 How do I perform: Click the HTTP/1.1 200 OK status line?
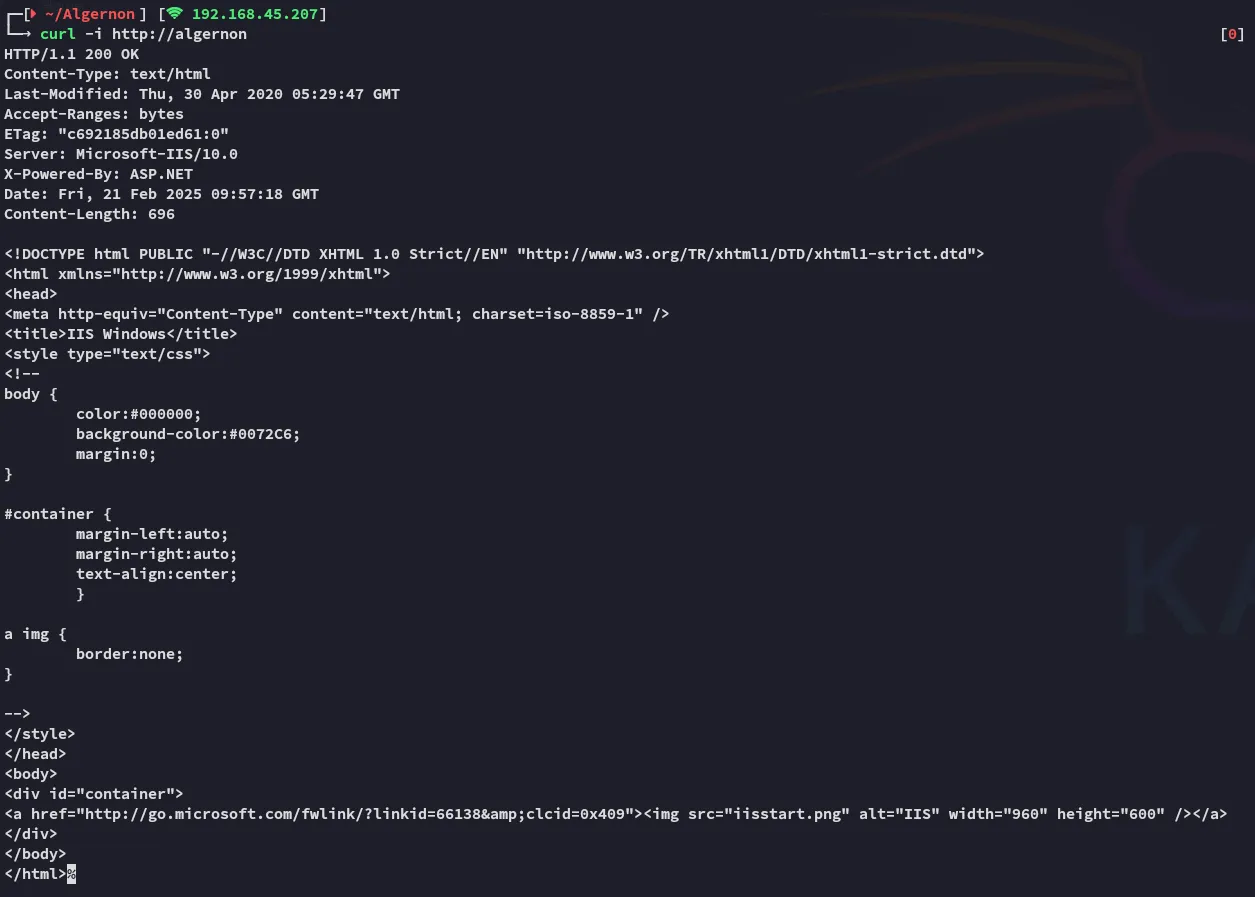(72, 54)
